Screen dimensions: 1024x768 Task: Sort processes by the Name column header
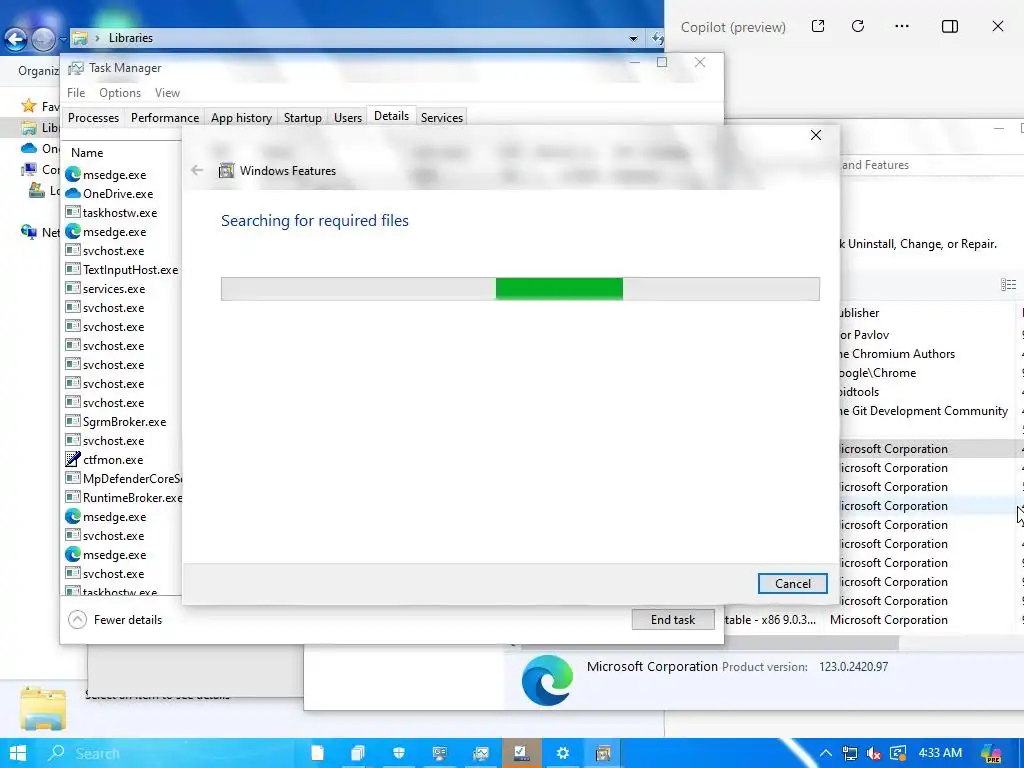click(87, 152)
